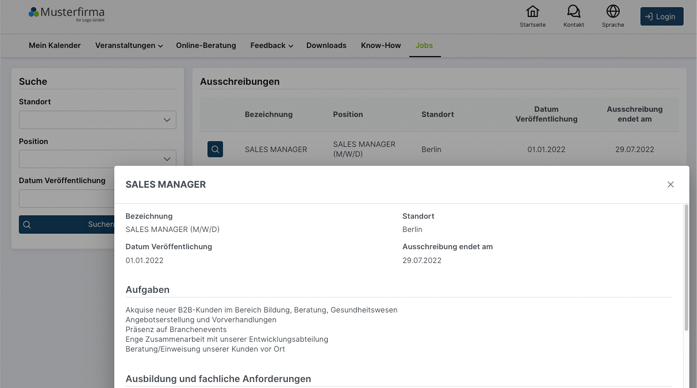Click 01.01.2022 in the table row
Viewport: 697px width, 388px height.
coord(546,149)
